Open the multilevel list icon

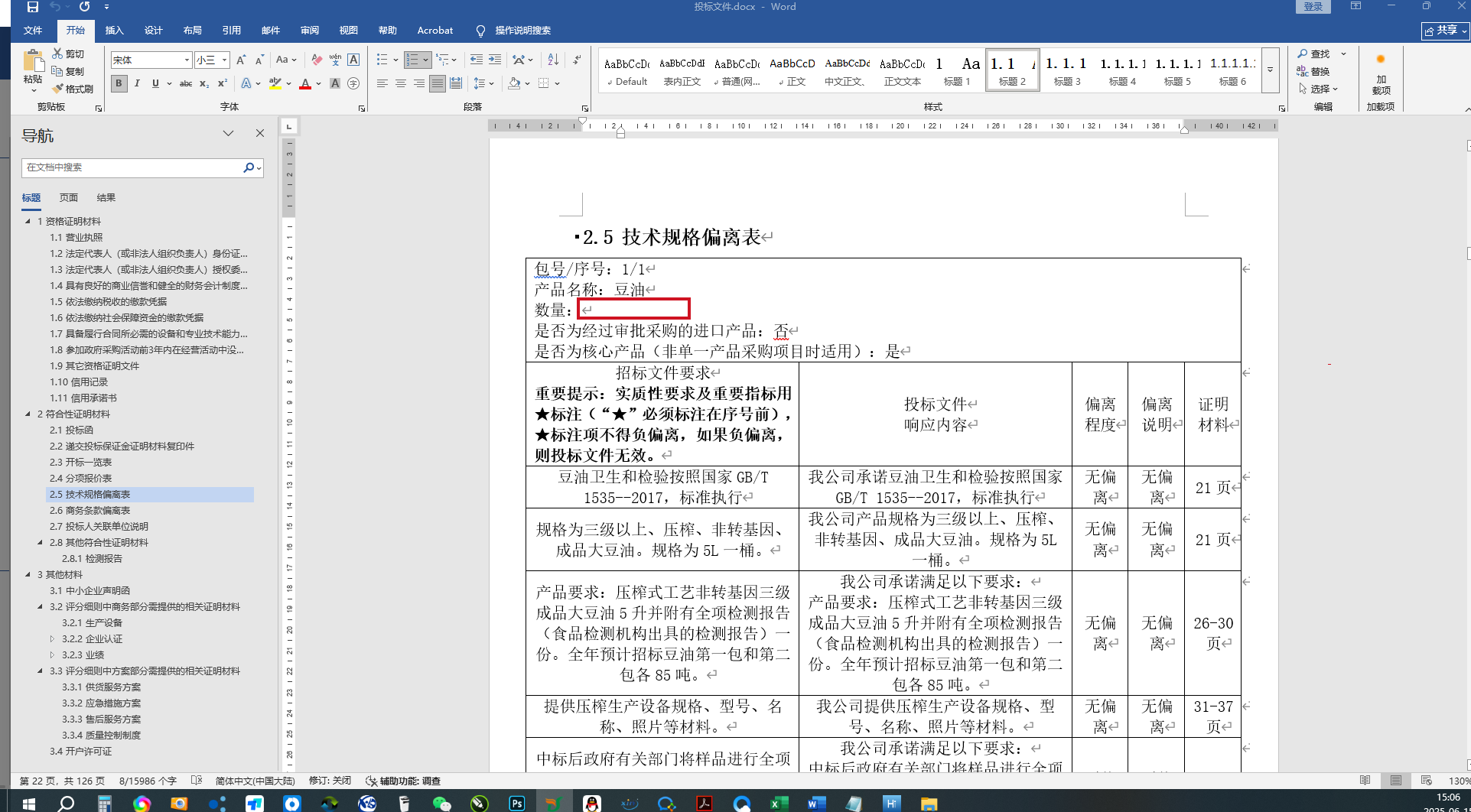442,60
